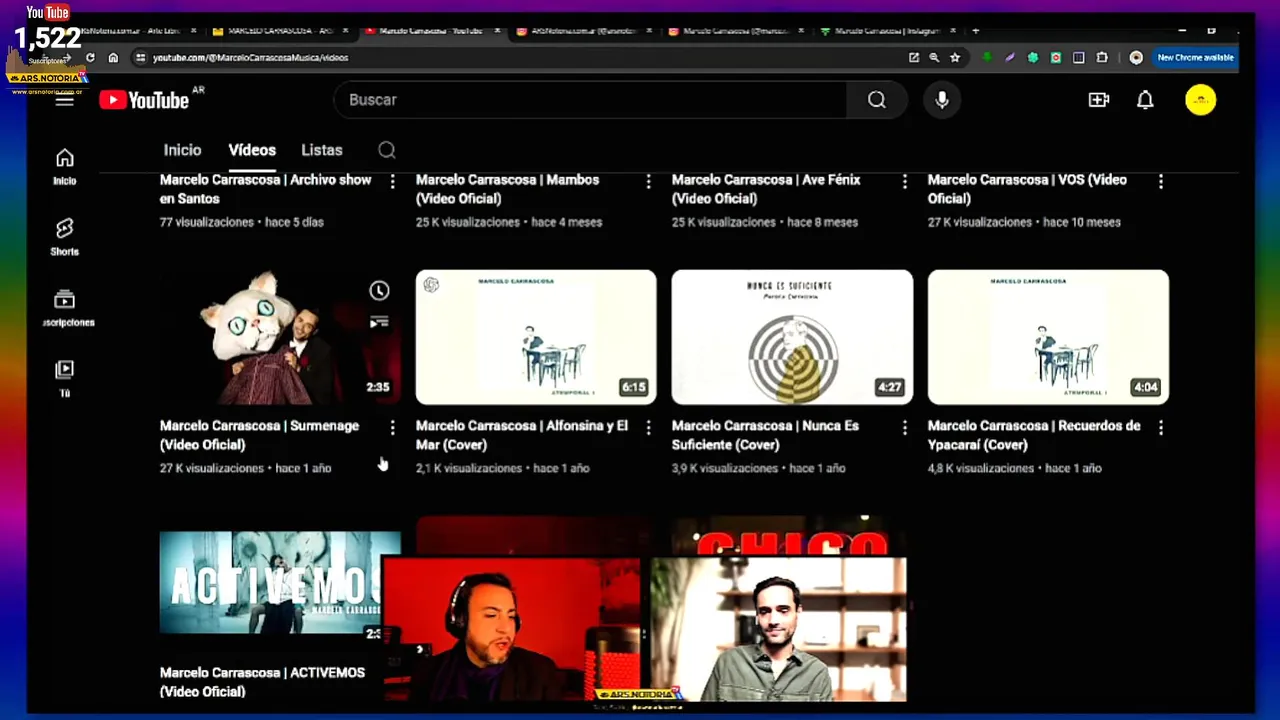1280x720 pixels.
Task: Open options menu for VOS video
Action: [1160, 181]
